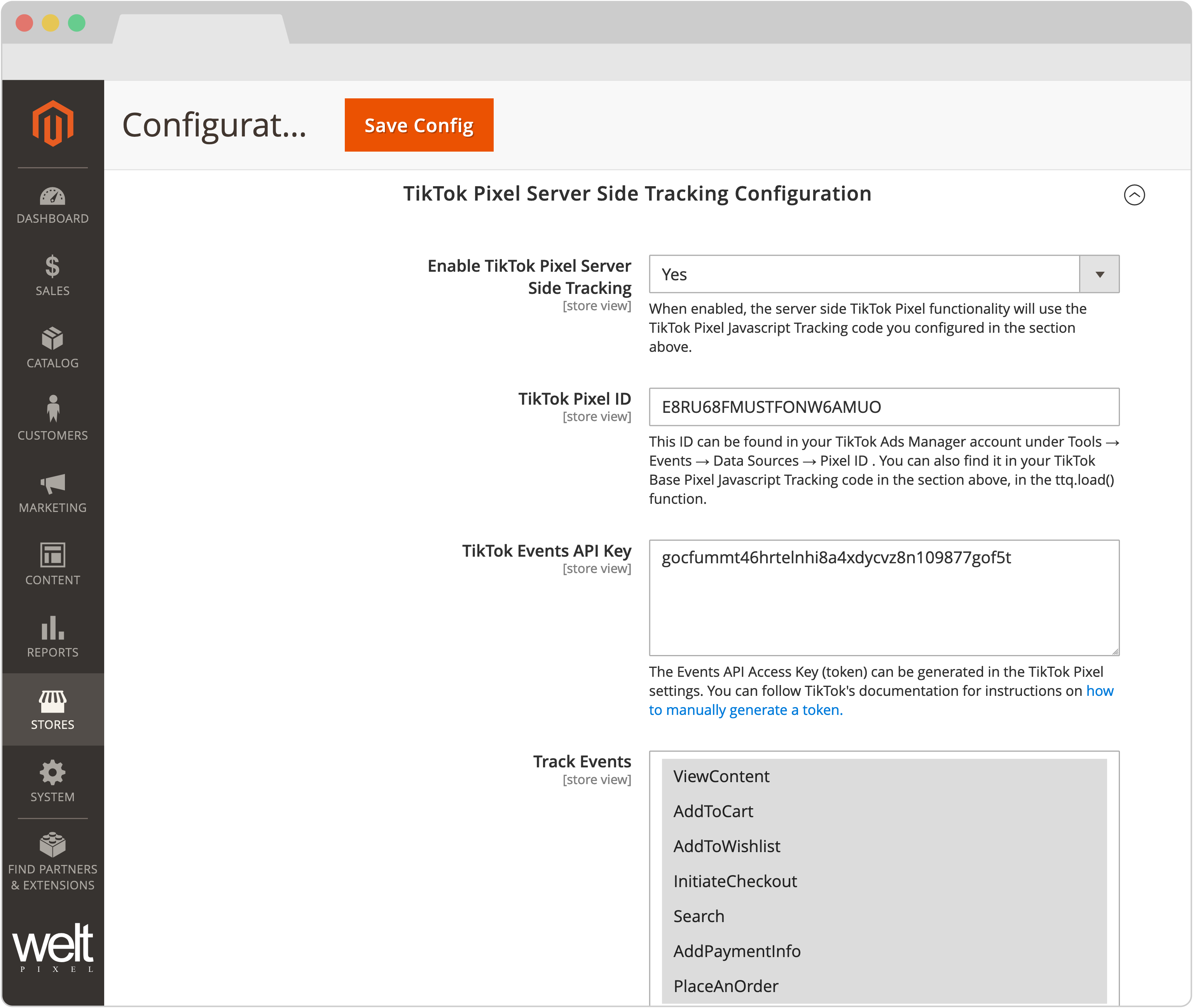Screen dimensions: 1193x1008
Task: Select AddToWishlist in Track Events list
Action: pyautogui.click(x=726, y=846)
